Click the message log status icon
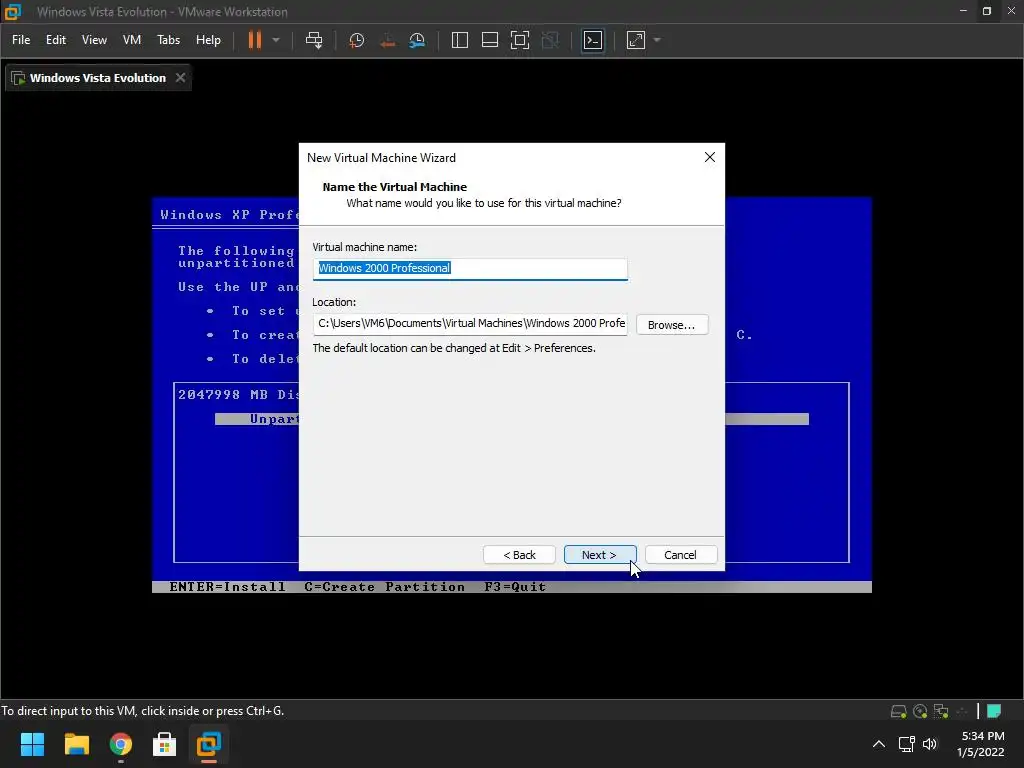Image resolution: width=1024 pixels, height=768 pixels. 995,711
